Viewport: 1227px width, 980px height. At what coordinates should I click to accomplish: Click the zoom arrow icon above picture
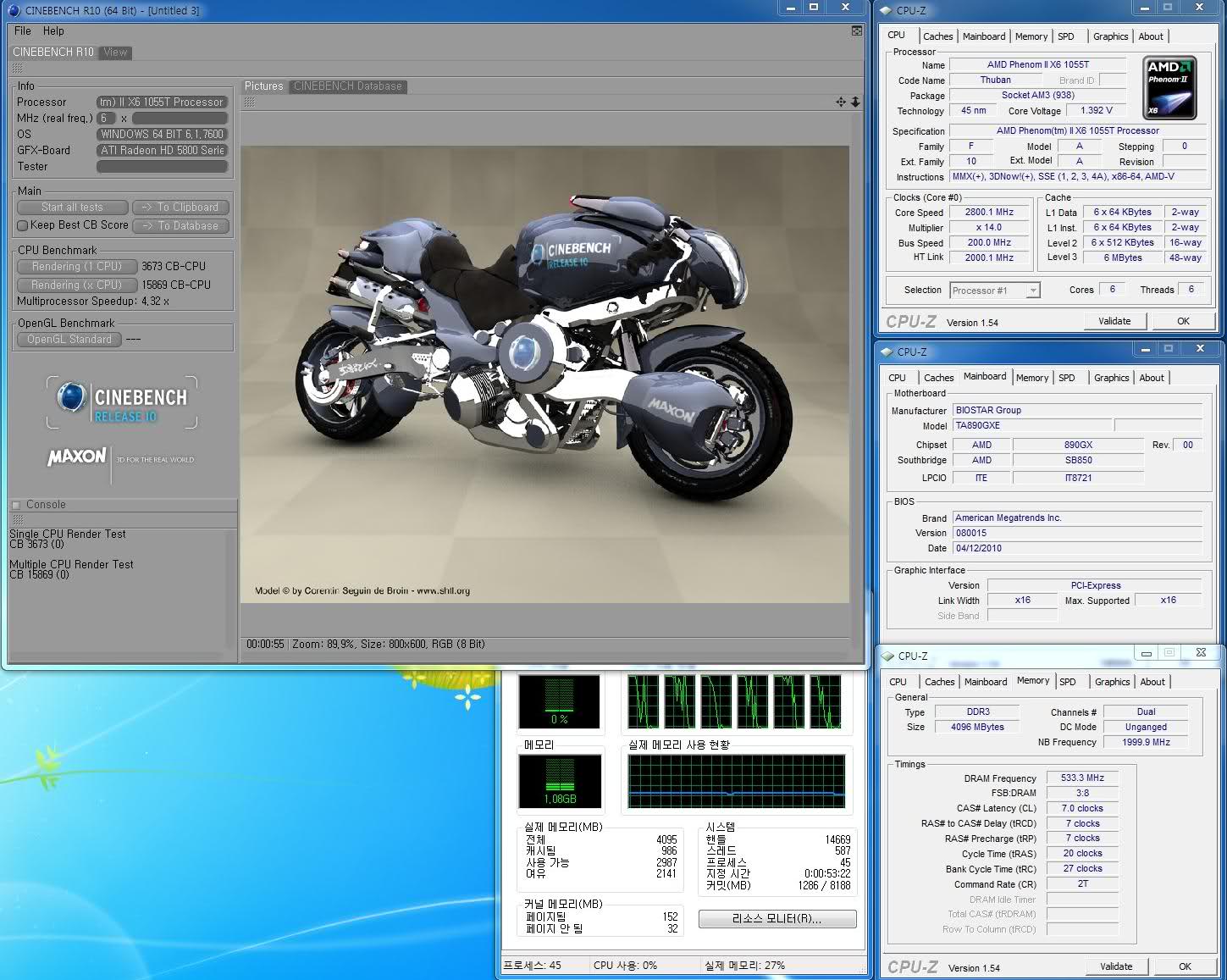tap(855, 102)
